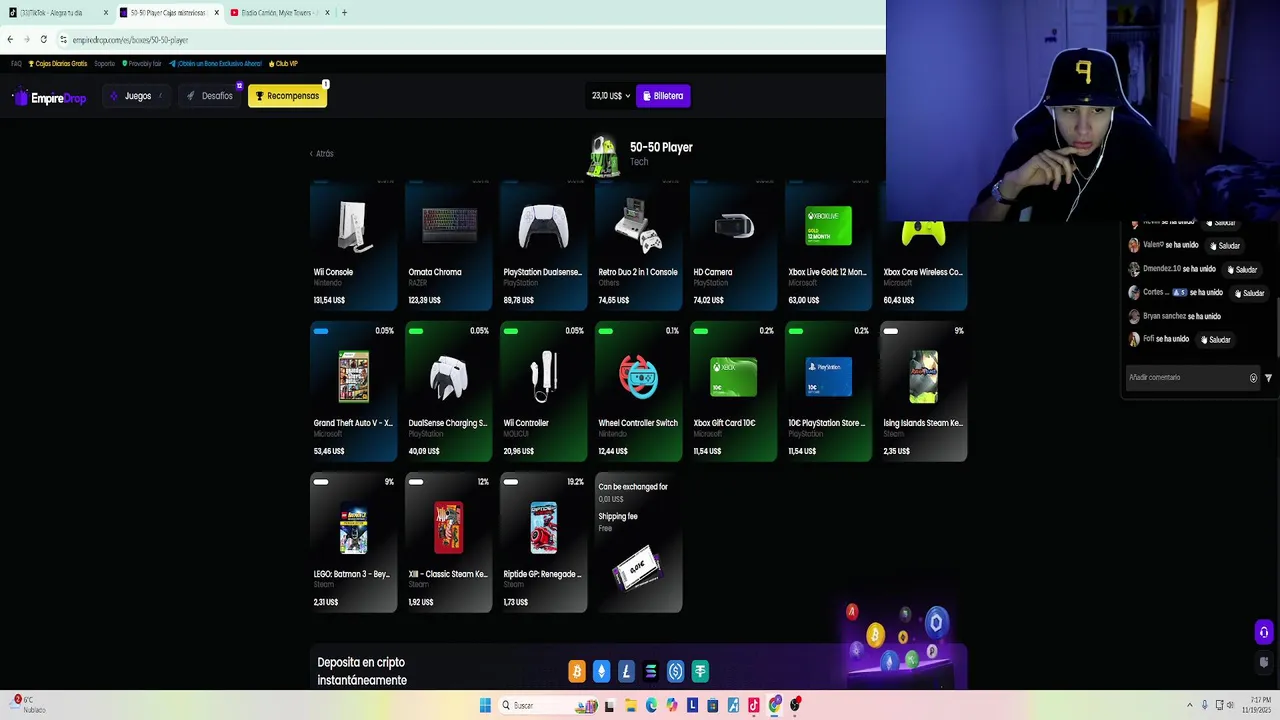Select the LEGO Batman 3 card
1280x720 pixels.
353,542
